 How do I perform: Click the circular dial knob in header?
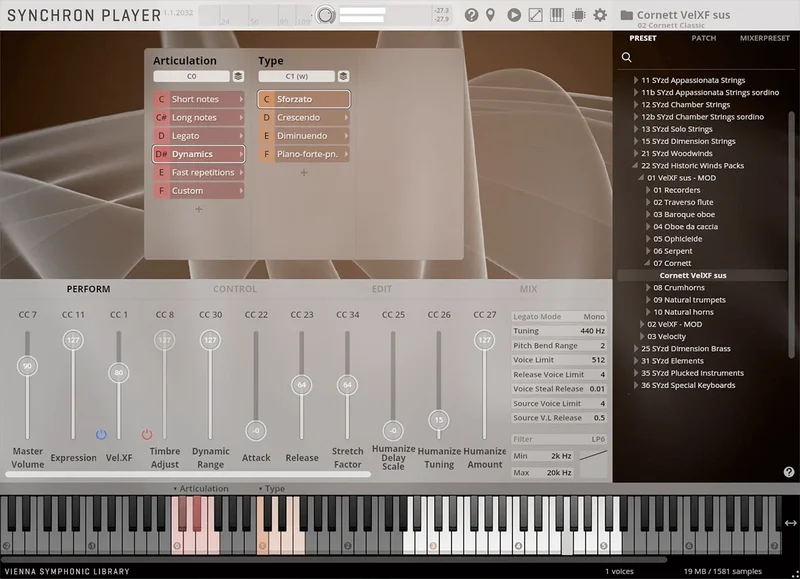point(324,15)
